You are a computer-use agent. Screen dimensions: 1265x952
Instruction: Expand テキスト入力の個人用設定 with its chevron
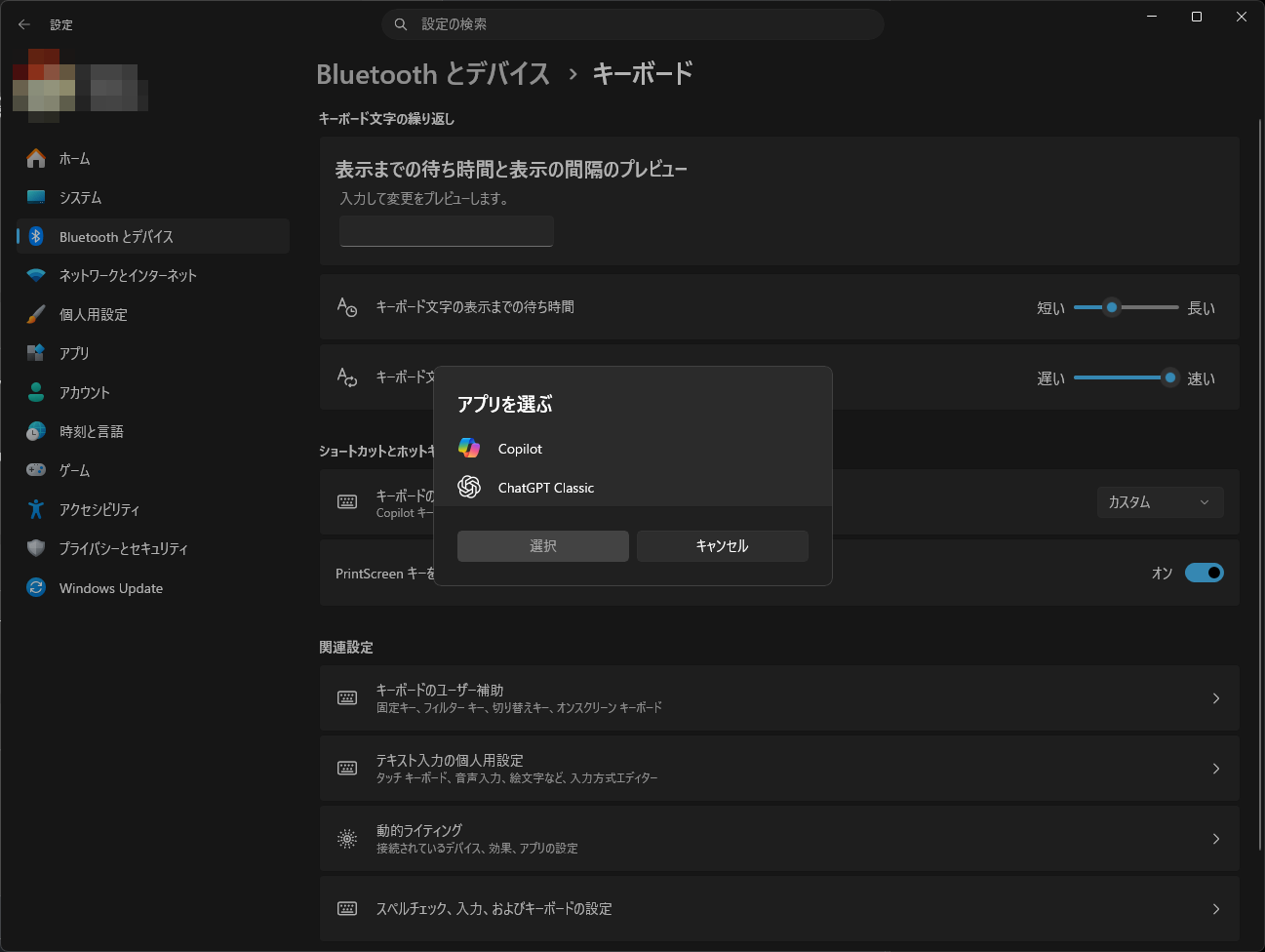1216,769
